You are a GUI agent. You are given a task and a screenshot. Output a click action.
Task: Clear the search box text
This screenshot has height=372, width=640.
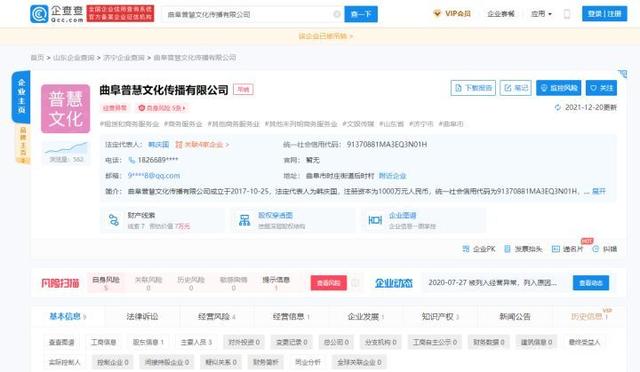[x=337, y=14]
